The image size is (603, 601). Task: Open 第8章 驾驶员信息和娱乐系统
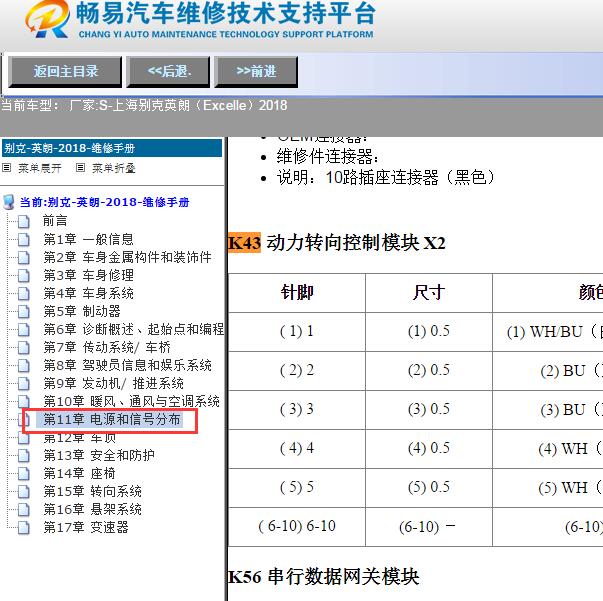click(127, 365)
